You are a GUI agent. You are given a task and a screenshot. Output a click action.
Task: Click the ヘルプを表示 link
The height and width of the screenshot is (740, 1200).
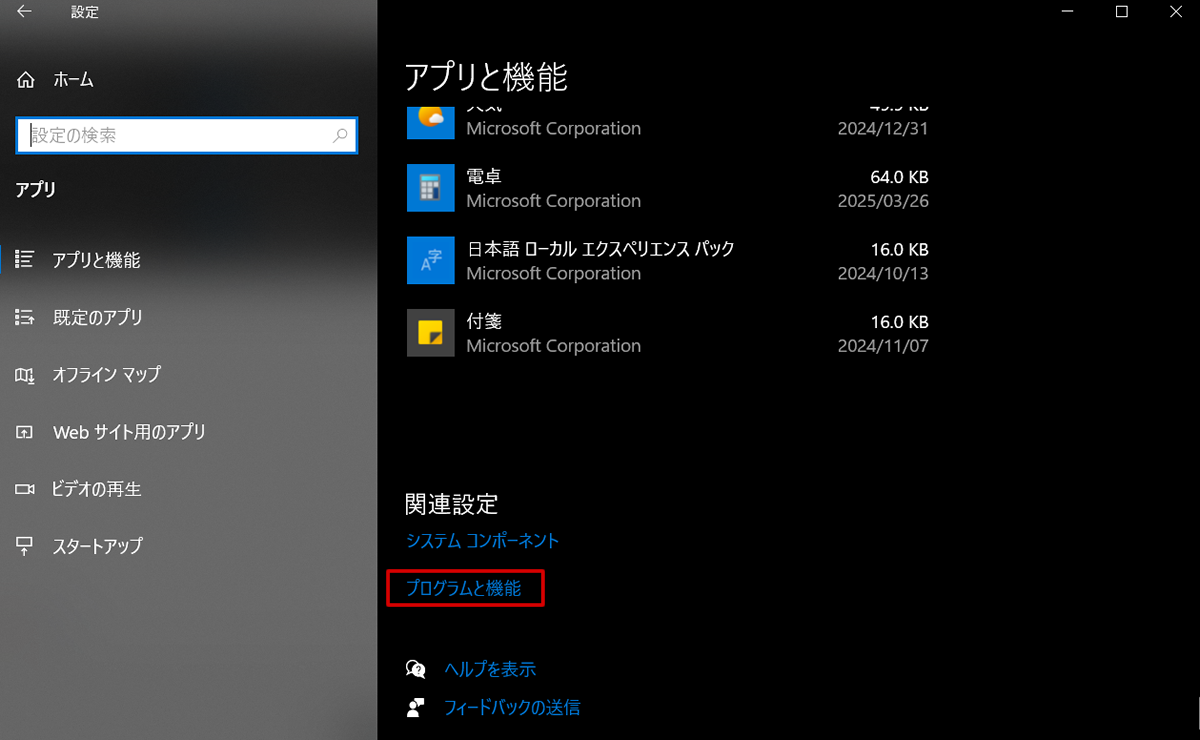pos(490,669)
